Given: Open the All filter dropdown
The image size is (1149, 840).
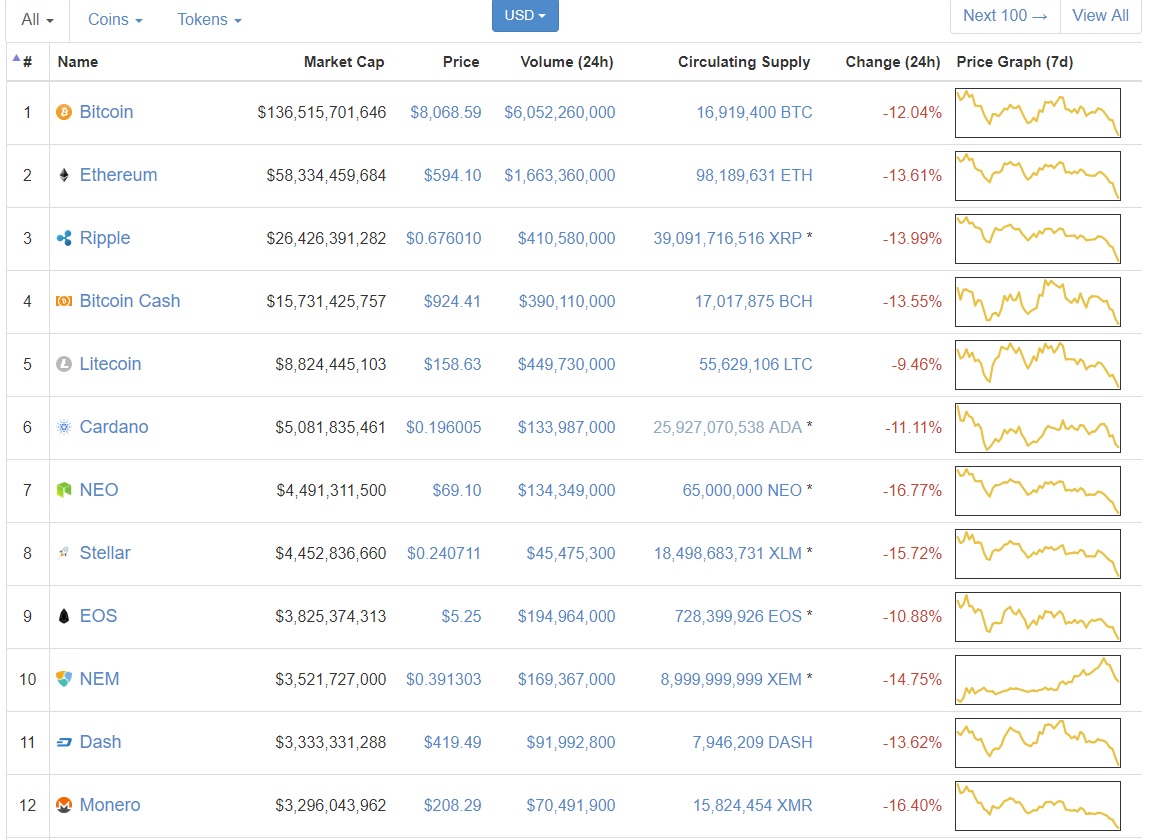Looking at the screenshot, I should [x=37, y=20].
